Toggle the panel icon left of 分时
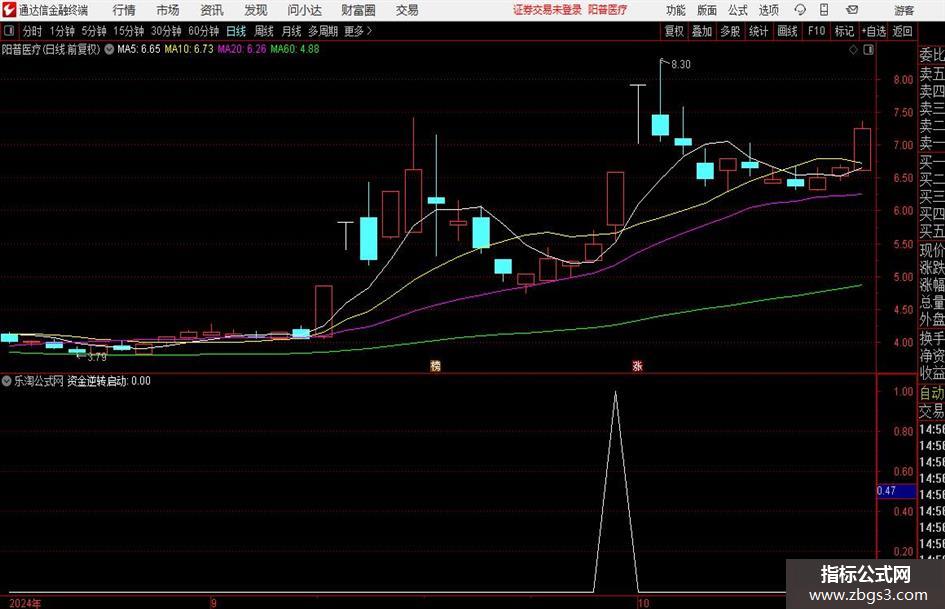The image size is (945, 609). click(8, 31)
